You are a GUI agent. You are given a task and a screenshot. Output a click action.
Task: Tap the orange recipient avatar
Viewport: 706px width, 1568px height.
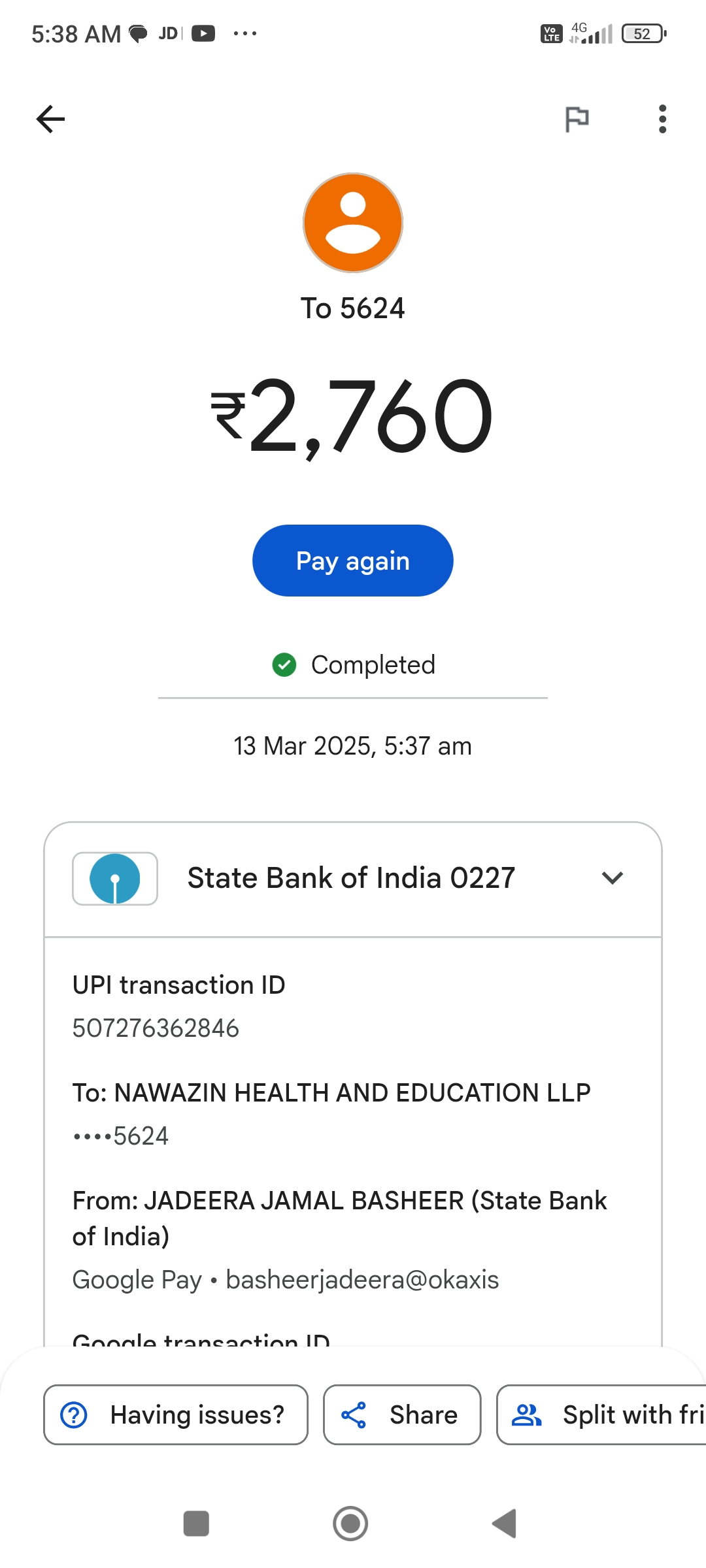tap(353, 223)
